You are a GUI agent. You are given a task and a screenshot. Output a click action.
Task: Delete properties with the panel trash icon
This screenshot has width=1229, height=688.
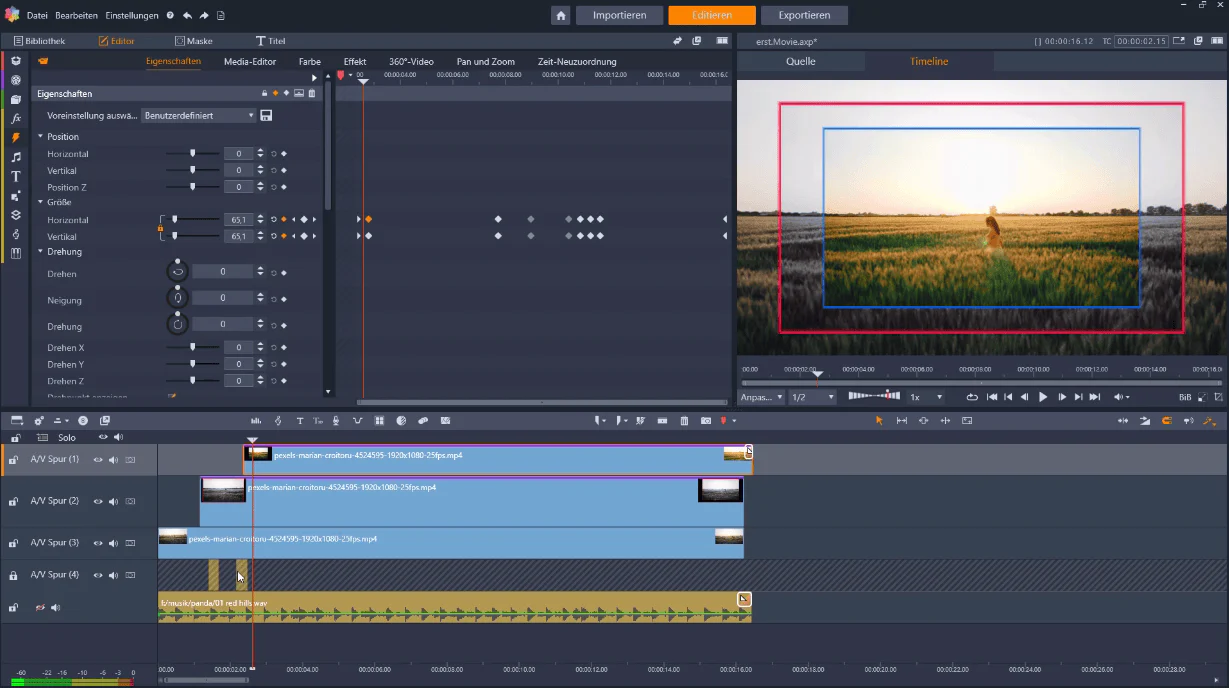[312, 94]
